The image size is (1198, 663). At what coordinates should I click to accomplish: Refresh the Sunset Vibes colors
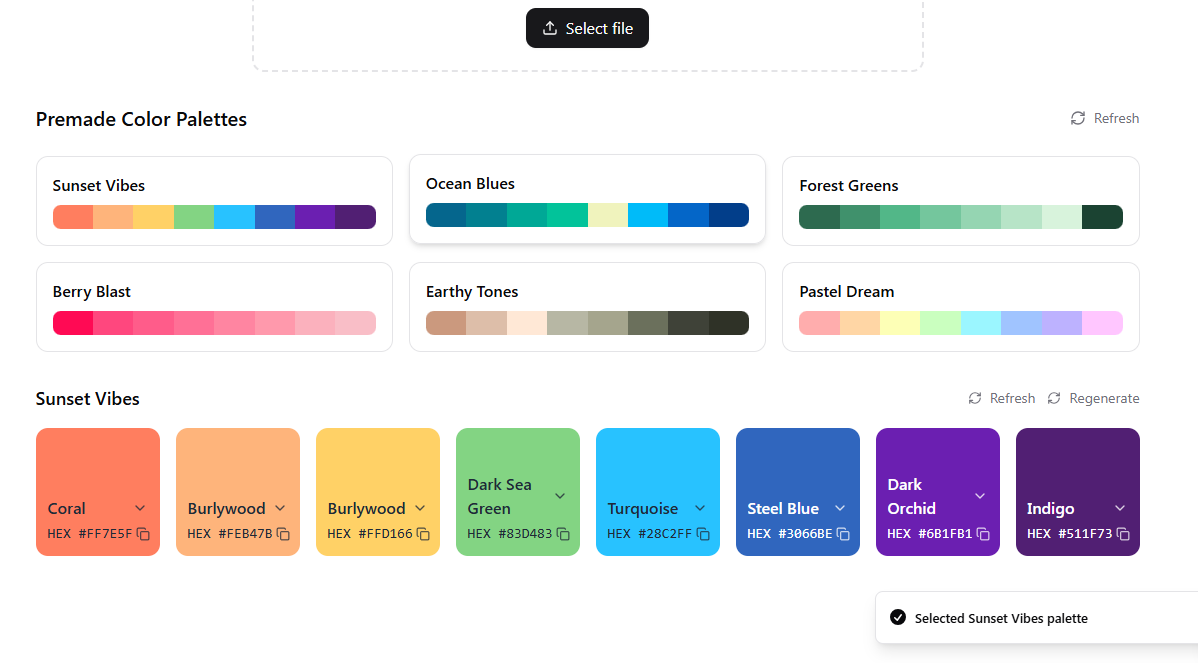[1002, 398]
